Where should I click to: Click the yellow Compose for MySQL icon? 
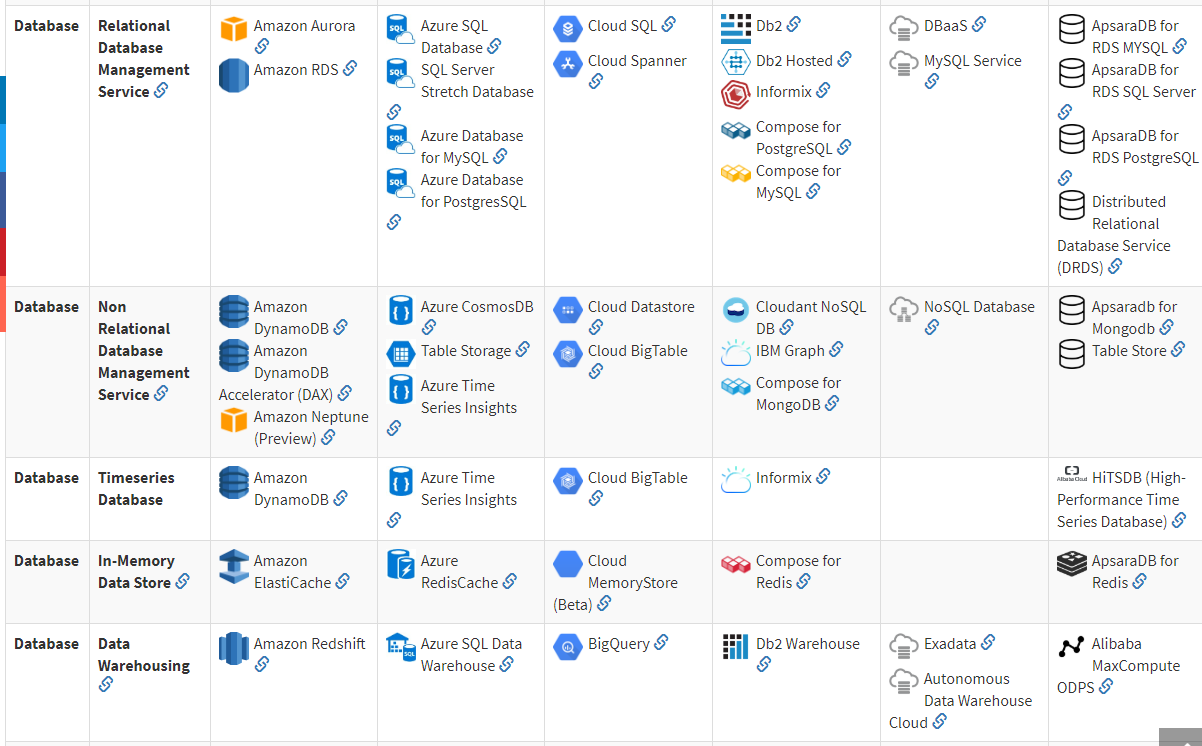click(x=736, y=174)
